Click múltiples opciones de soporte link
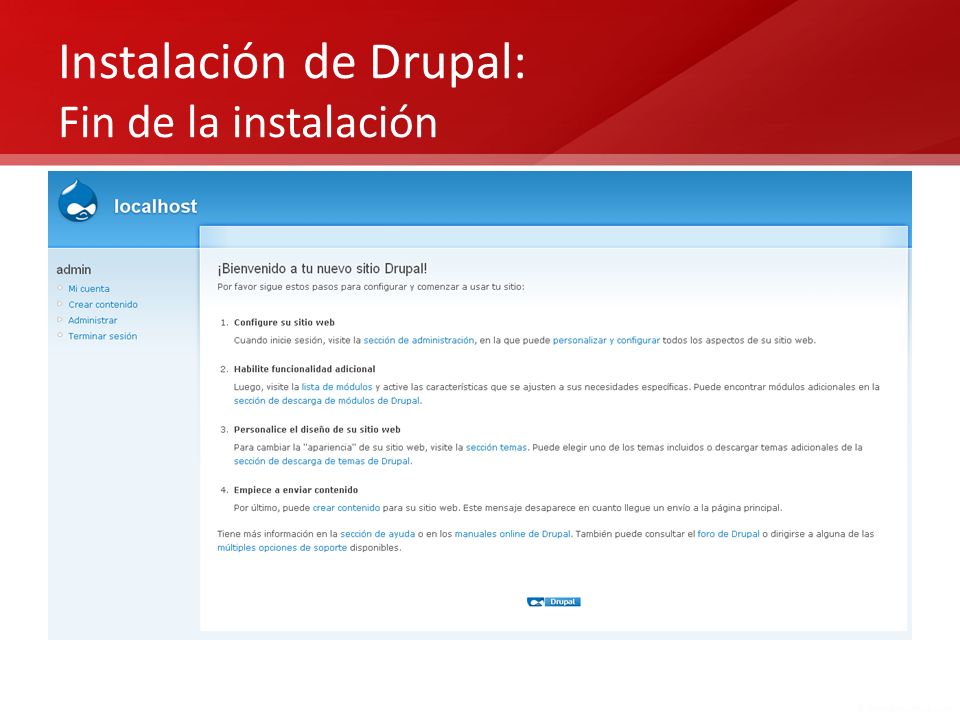 click(x=282, y=548)
